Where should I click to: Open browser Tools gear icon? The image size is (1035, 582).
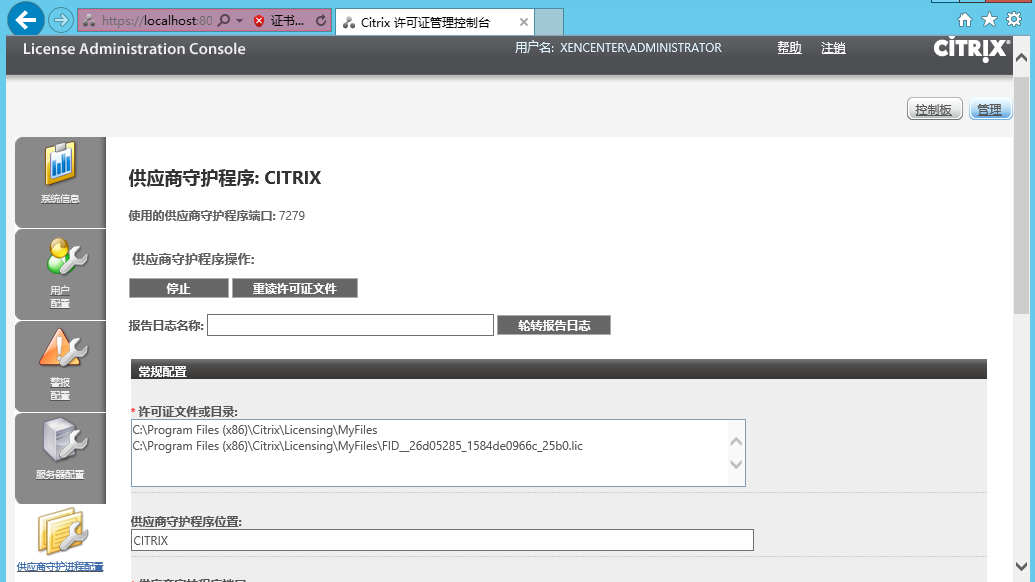click(1014, 20)
